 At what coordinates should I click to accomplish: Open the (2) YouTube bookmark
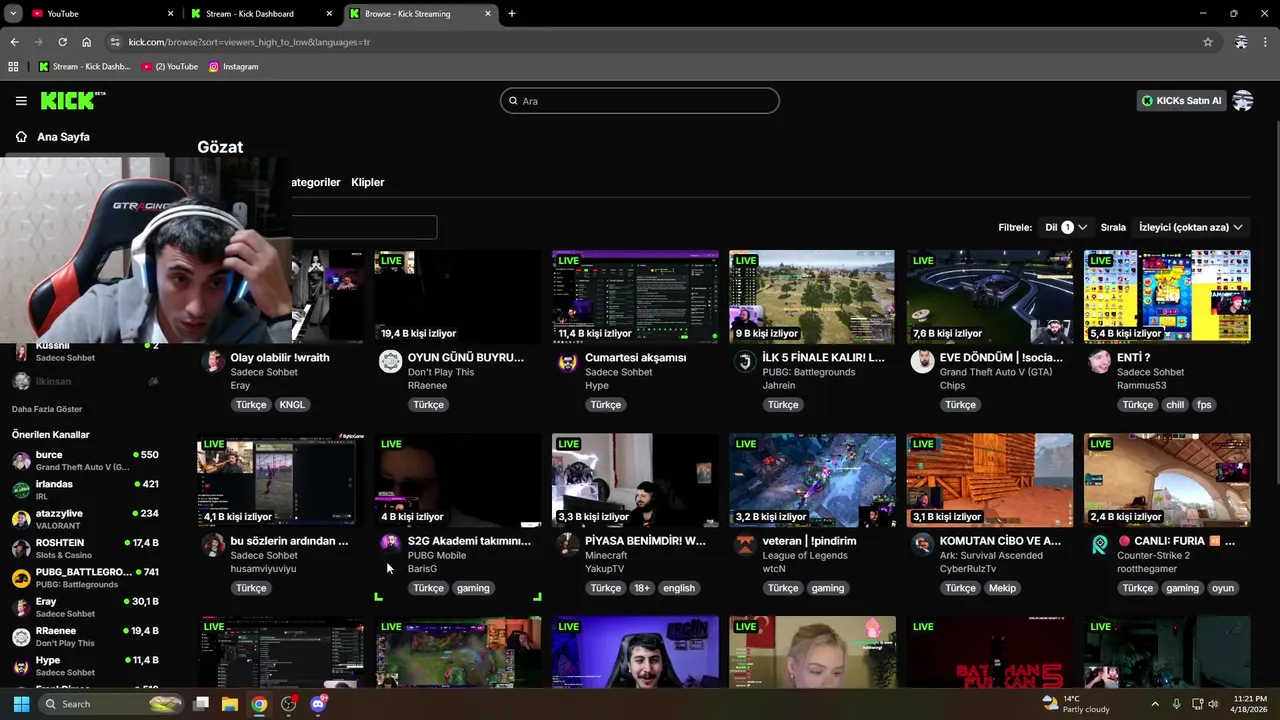pyautogui.click(x=170, y=66)
